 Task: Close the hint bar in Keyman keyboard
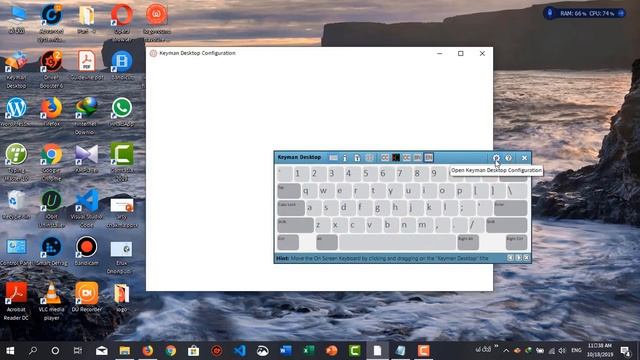pos(526,258)
